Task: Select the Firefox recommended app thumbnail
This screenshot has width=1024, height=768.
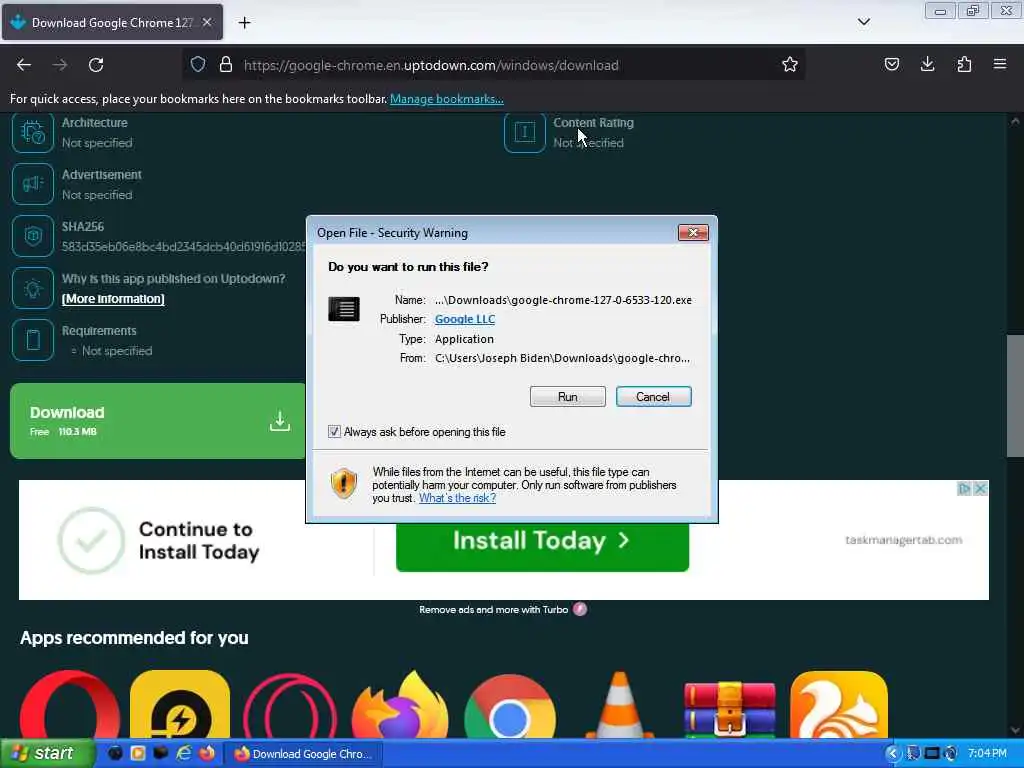Action: pyautogui.click(x=400, y=705)
